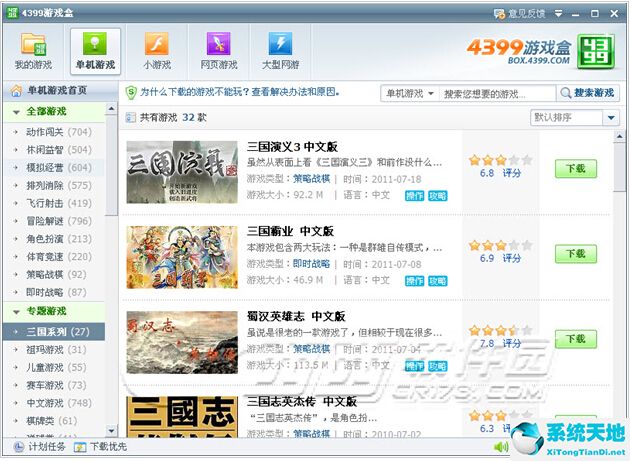Collapse the 全部游戏 section
Viewport: 630px width, 461px height.
(16, 112)
